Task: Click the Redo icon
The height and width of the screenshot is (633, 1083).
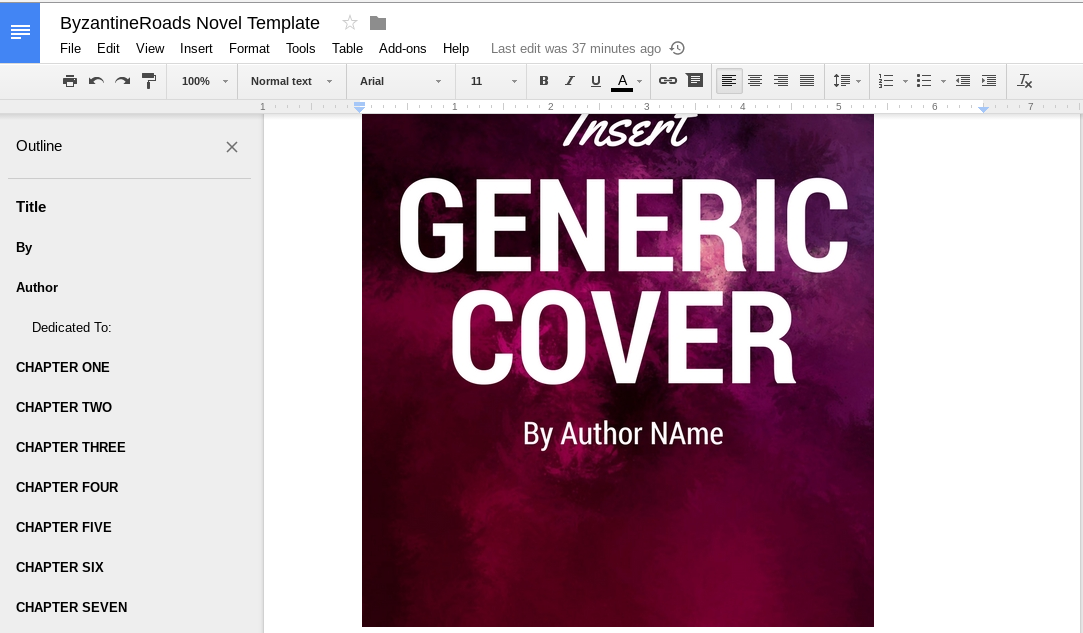Action: 122,81
